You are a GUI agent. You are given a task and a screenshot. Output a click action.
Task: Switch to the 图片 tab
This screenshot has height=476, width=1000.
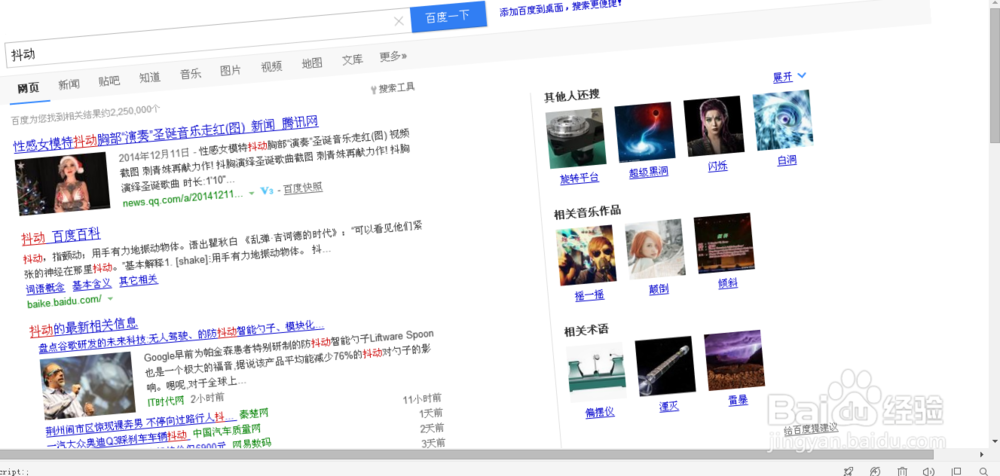click(x=230, y=71)
